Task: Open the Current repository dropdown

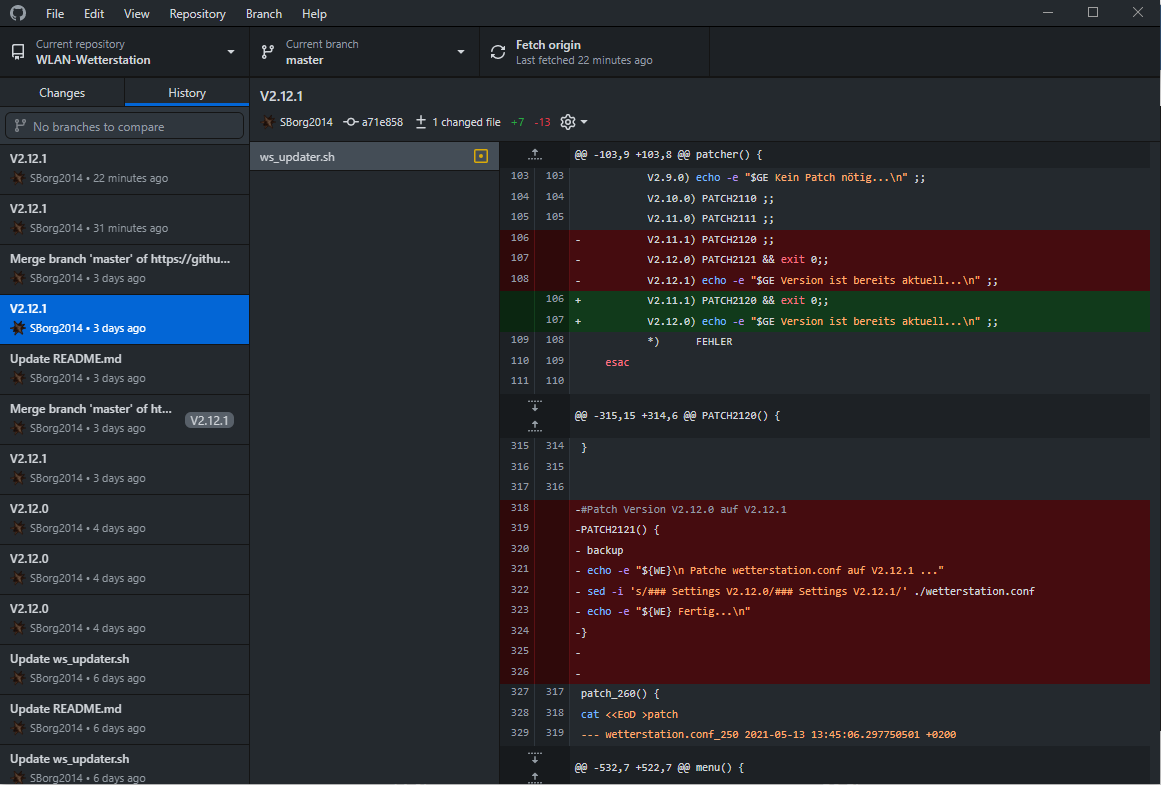Action: [124, 52]
